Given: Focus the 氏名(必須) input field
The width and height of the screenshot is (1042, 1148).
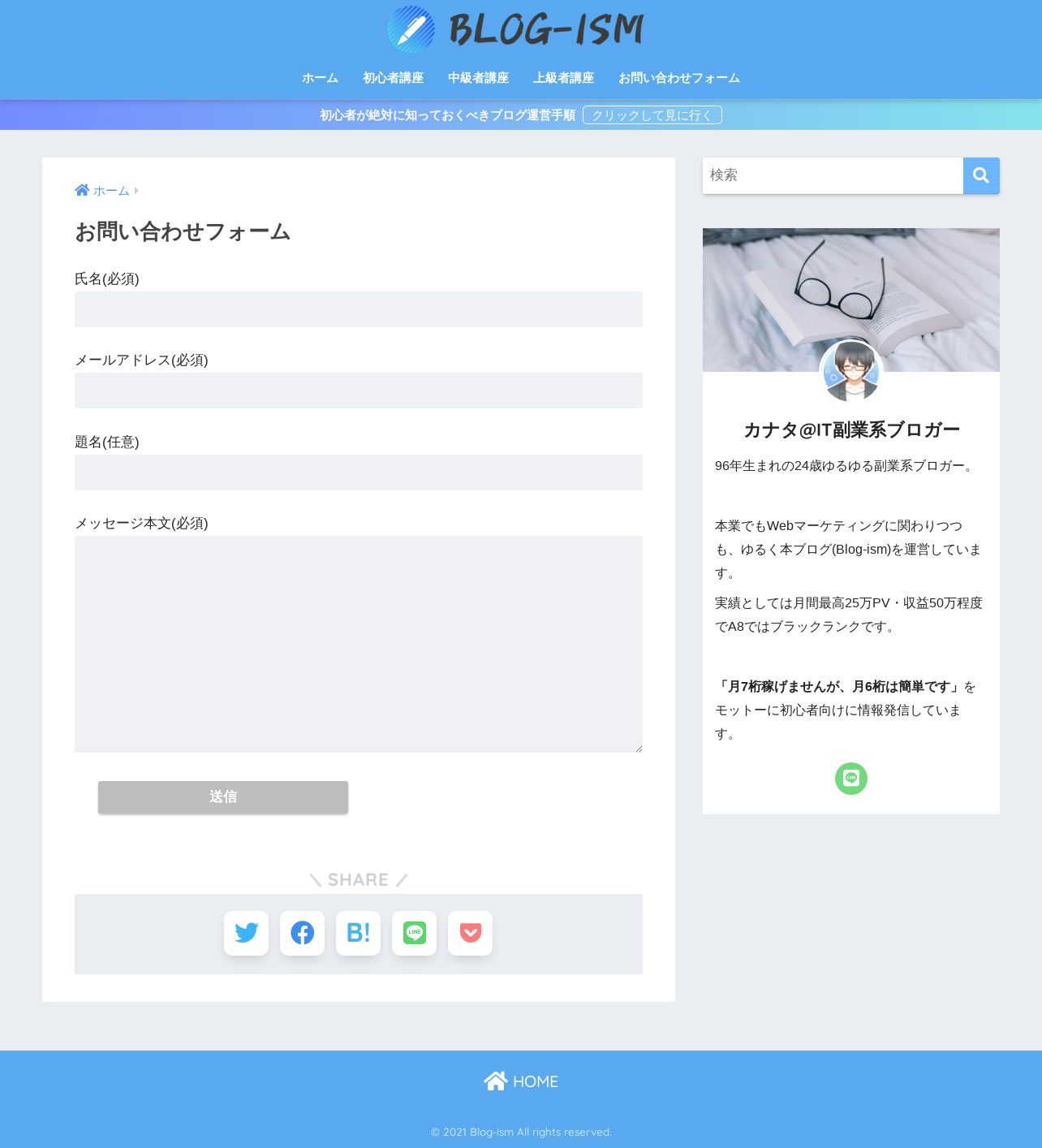Looking at the screenshot, I should (359, 309).
